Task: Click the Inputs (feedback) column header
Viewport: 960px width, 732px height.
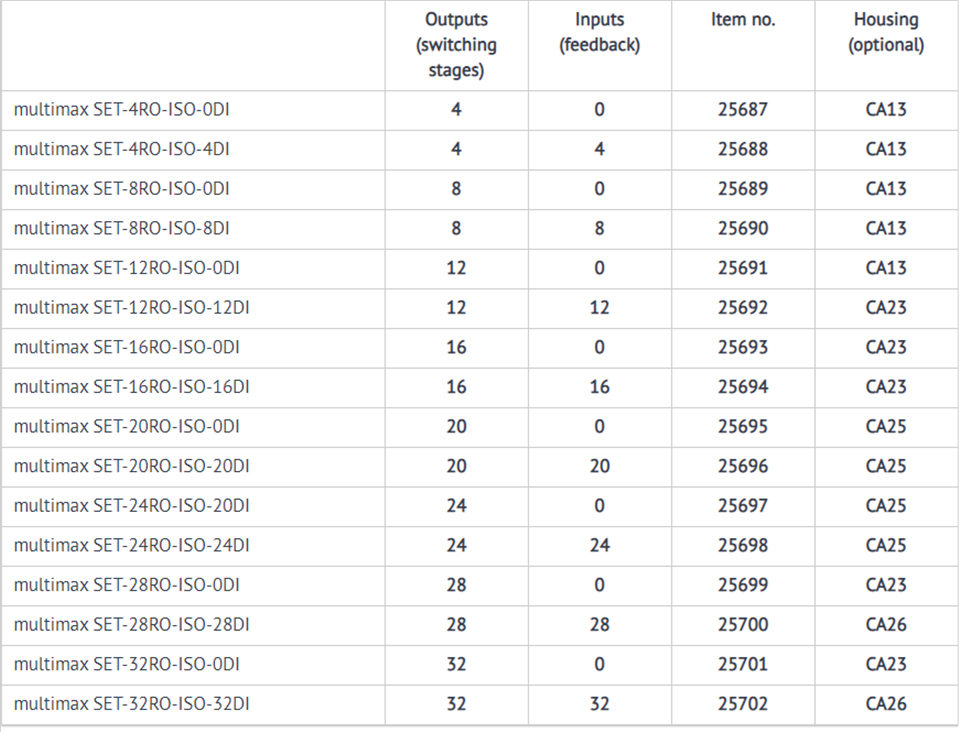Action: click(599, 32)
